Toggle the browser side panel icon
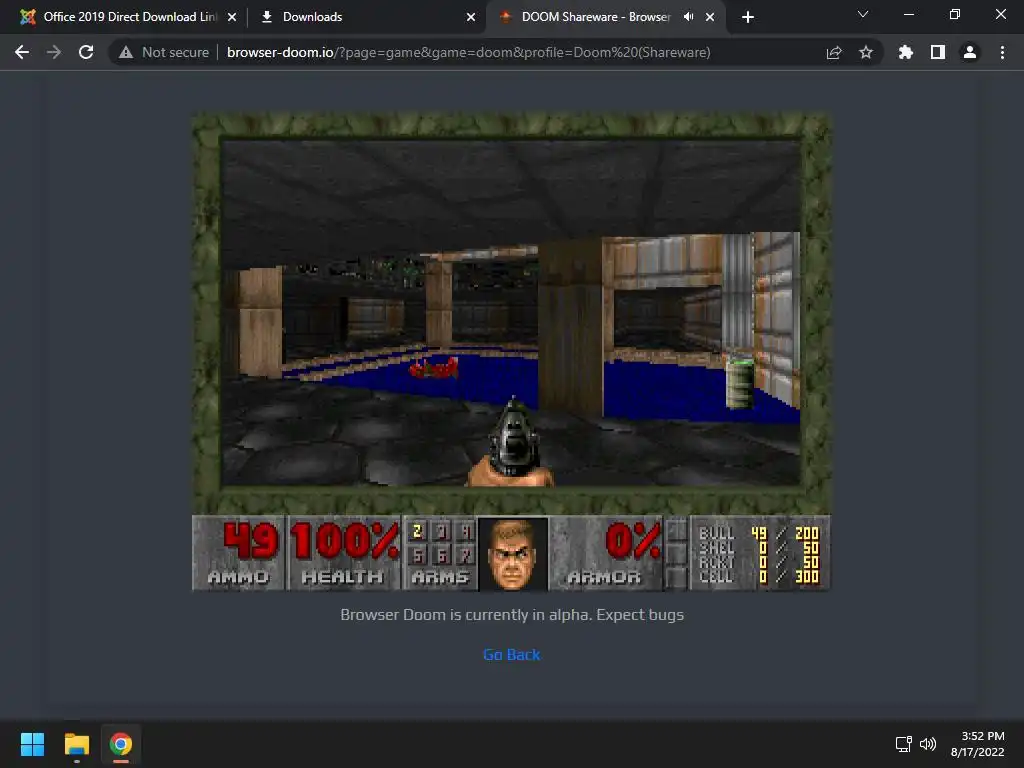The image size is (1024, 768). pos(938,52)
